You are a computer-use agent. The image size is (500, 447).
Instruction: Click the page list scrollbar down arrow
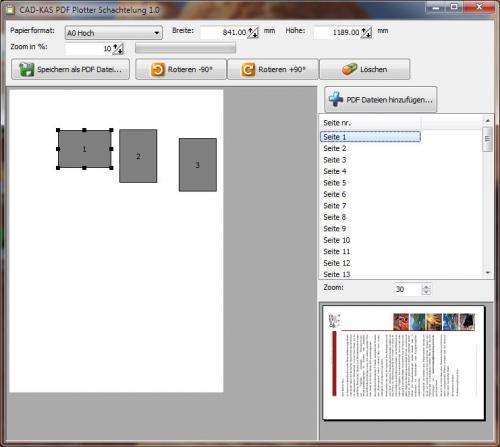488,273
